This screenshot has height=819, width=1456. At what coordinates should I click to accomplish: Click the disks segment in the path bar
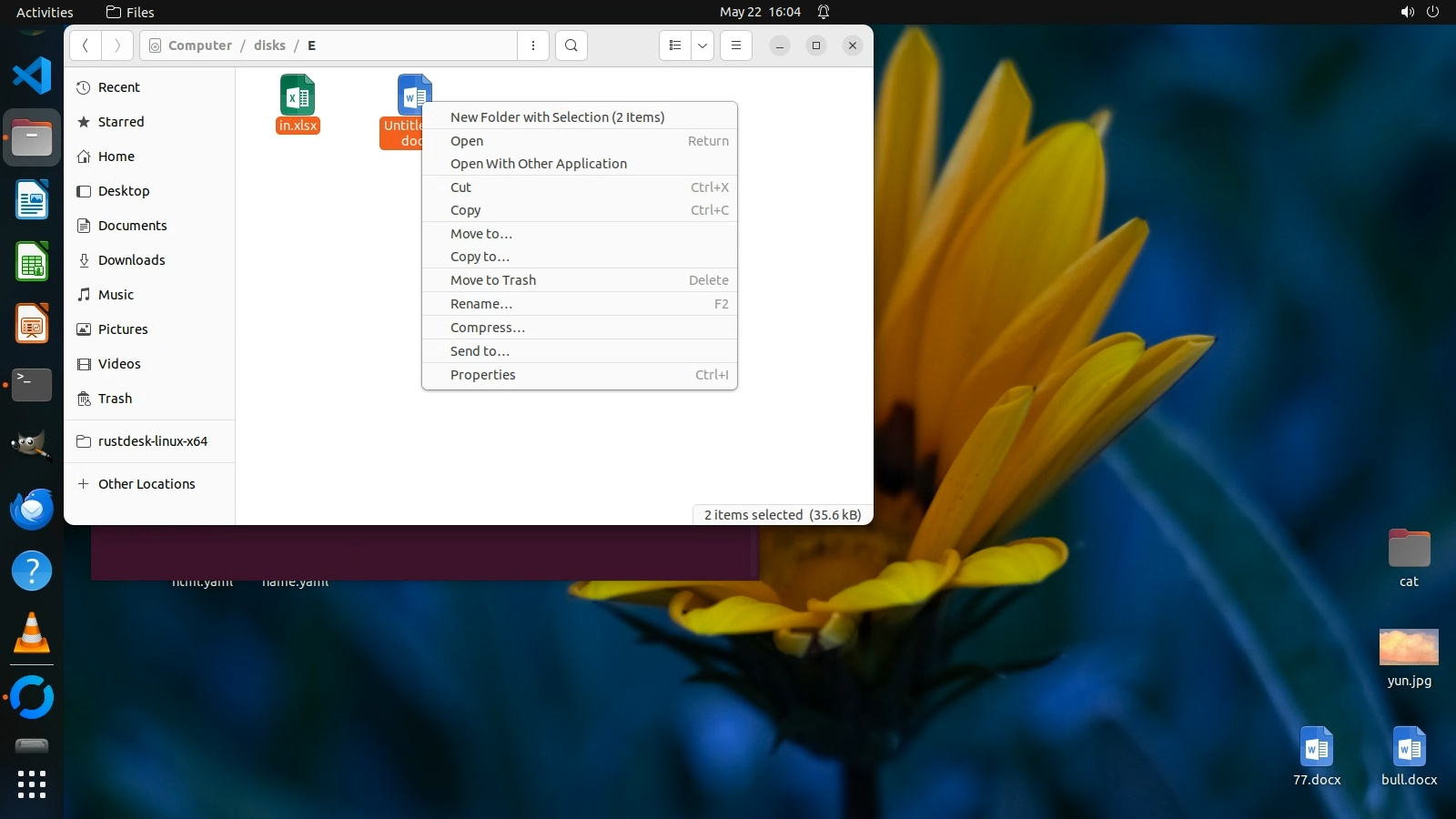pos(269,45)
